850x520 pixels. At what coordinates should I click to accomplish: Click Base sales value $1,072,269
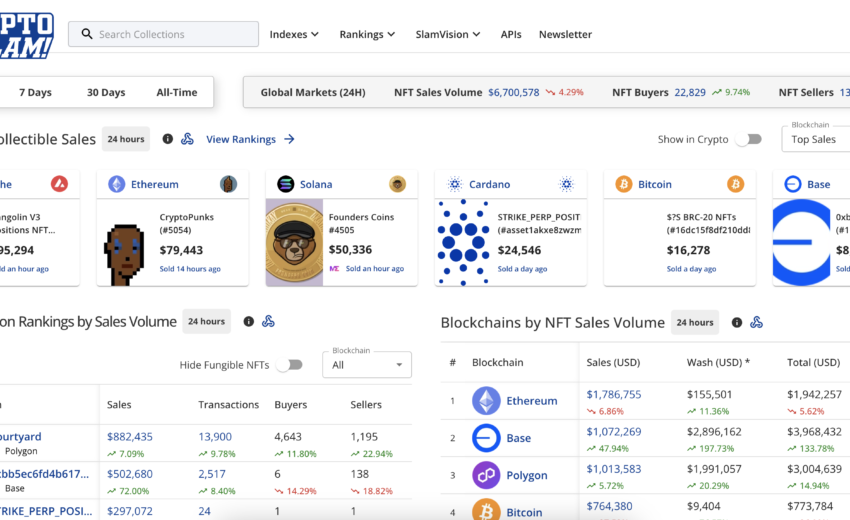[614, 432]
